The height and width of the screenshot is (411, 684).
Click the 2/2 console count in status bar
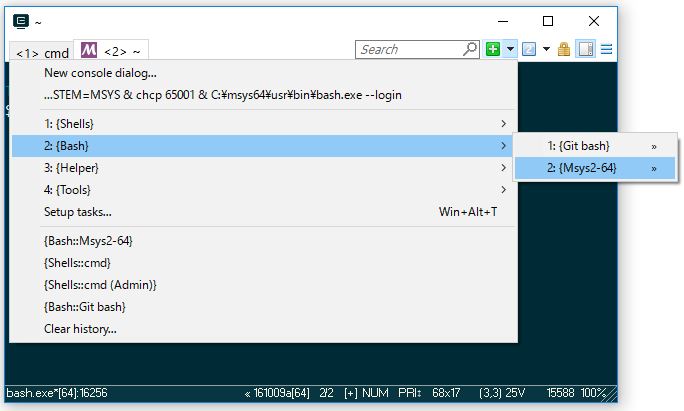(x=326, y=393)
